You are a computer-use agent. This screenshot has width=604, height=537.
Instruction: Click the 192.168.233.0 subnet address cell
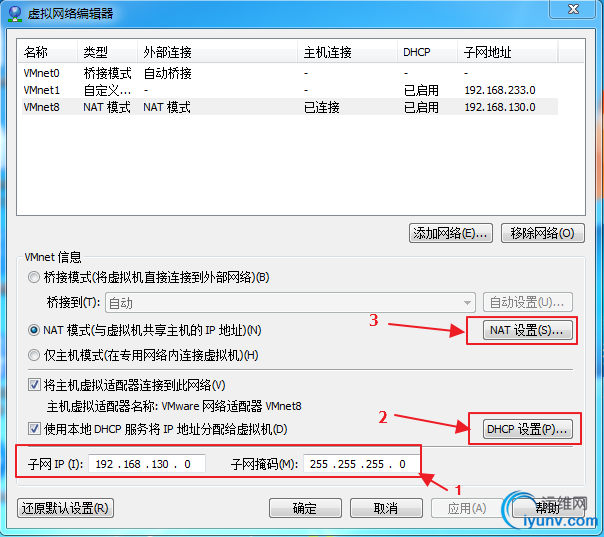500,90
